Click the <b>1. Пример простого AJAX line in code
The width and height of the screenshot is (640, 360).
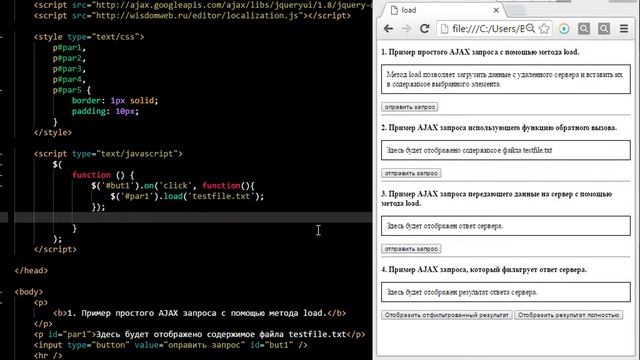pos(200,313)
